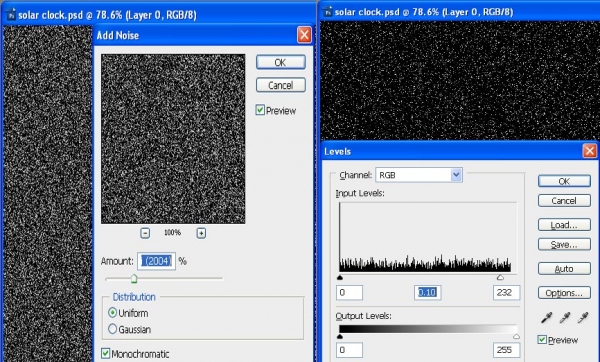Click the right solar clock.psd document icon

(328, 12)
